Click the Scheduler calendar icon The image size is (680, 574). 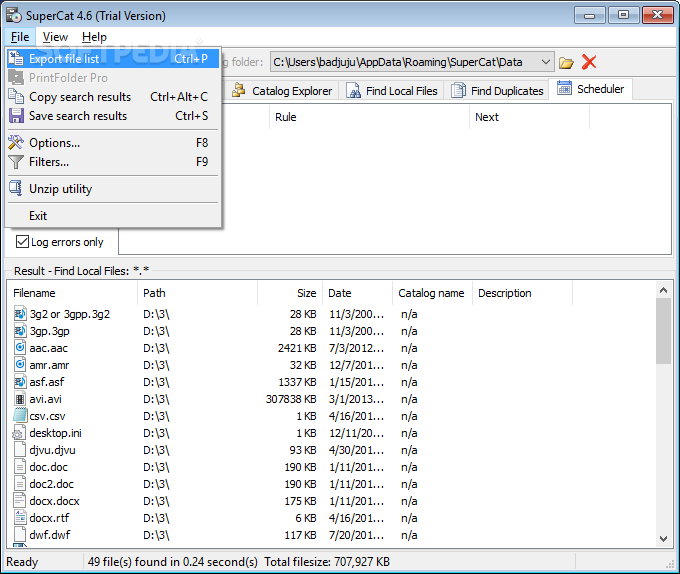click(x=564, y=88)
